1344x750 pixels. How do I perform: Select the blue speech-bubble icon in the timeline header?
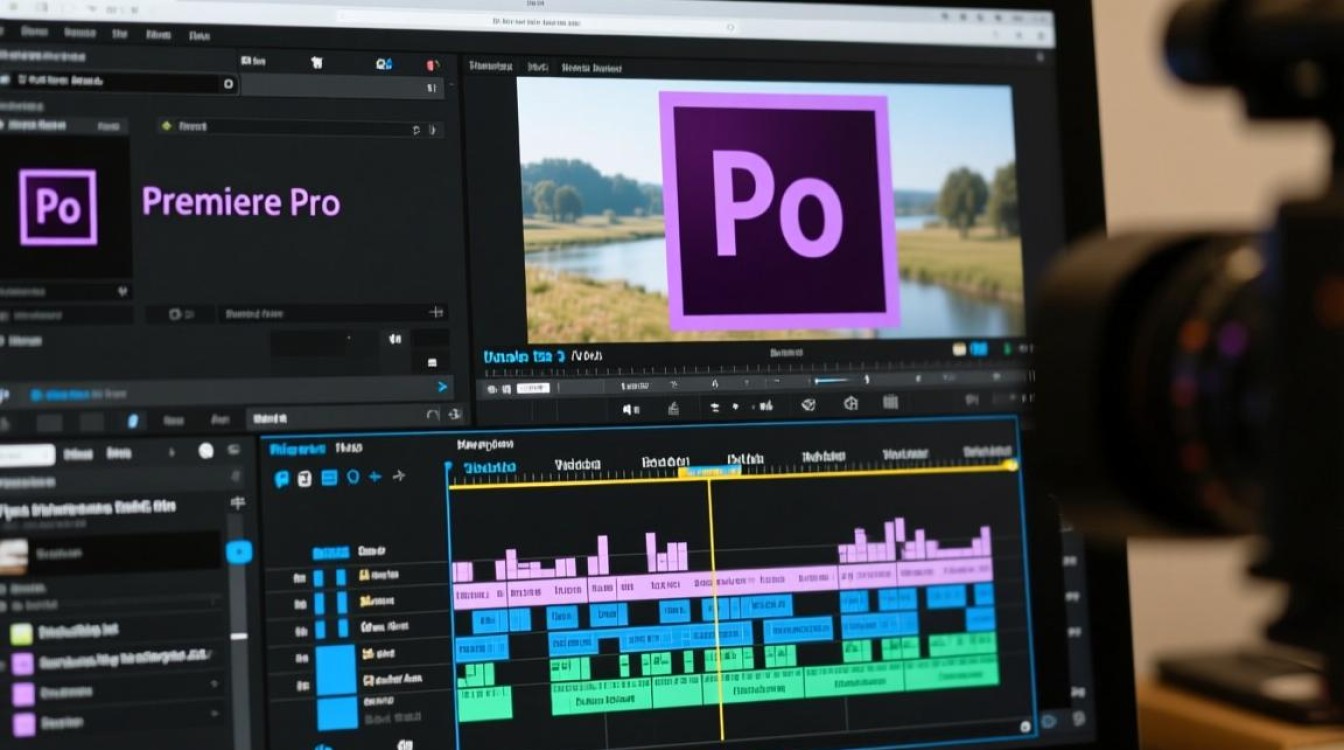(x=281, y=478)
